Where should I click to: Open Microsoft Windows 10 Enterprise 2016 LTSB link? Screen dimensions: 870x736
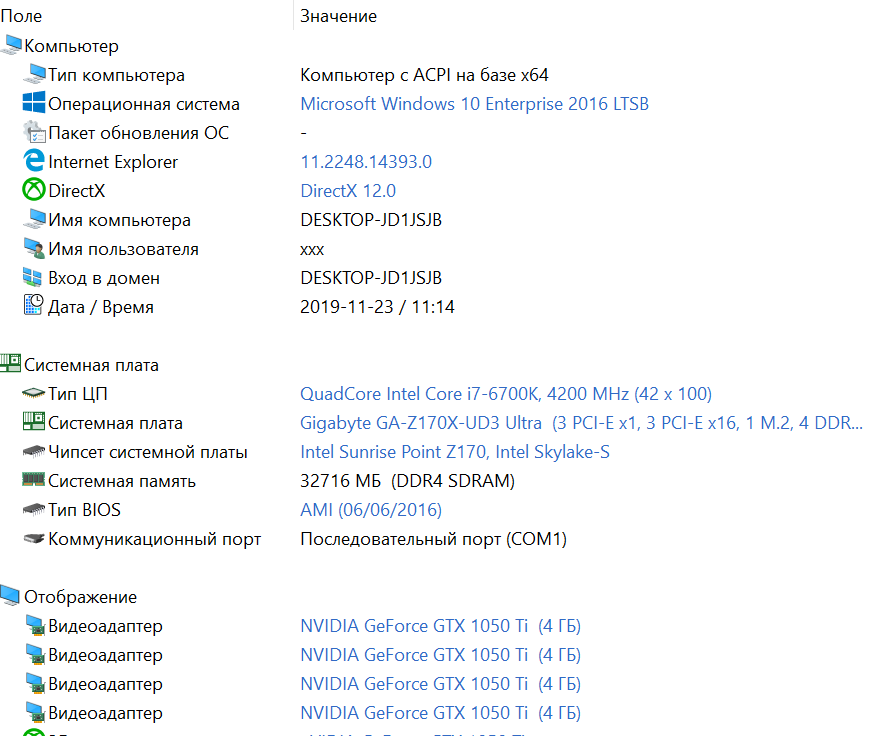pos(474,104)
